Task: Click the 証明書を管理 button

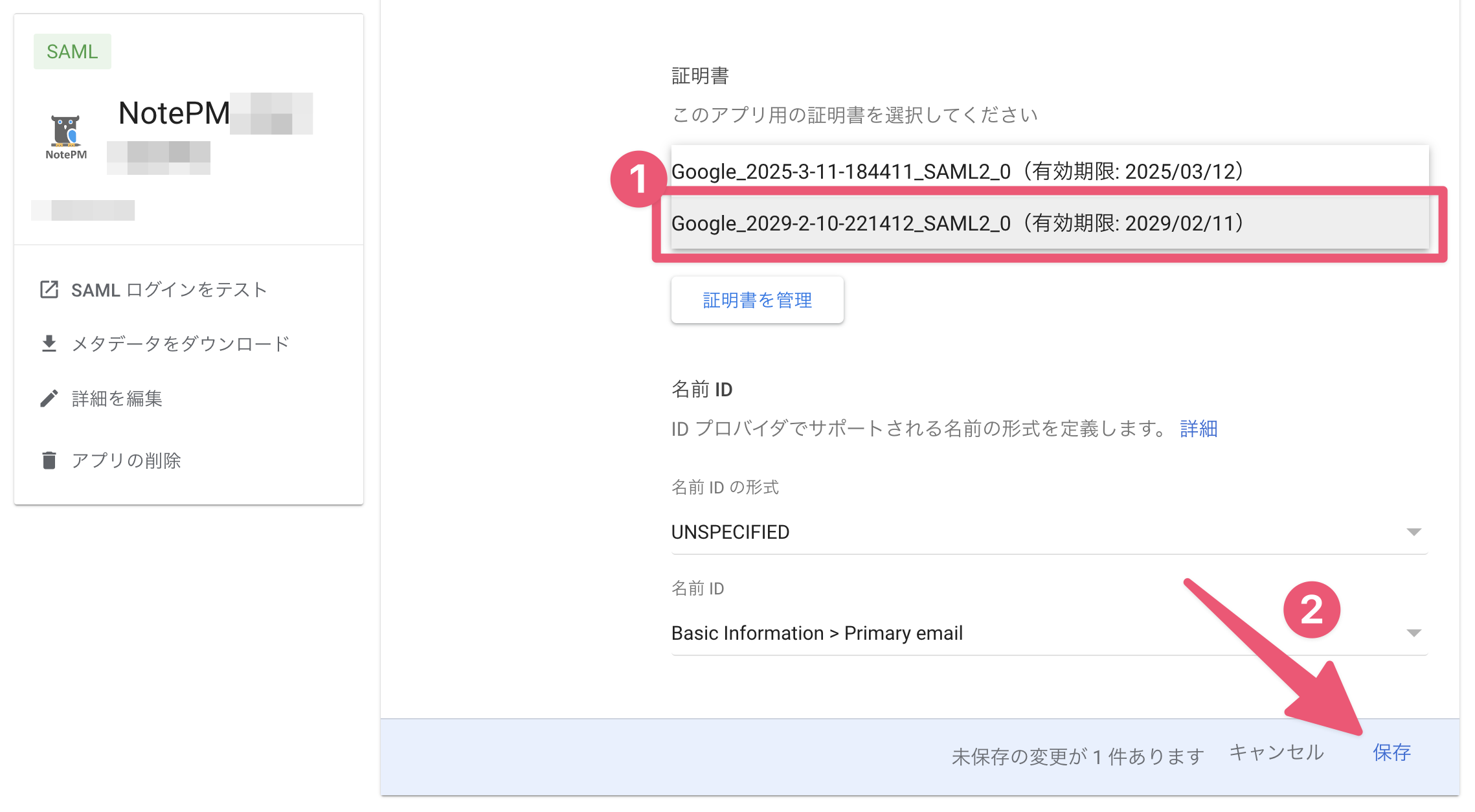Action: pyautogui.click(x=758, y=300)
